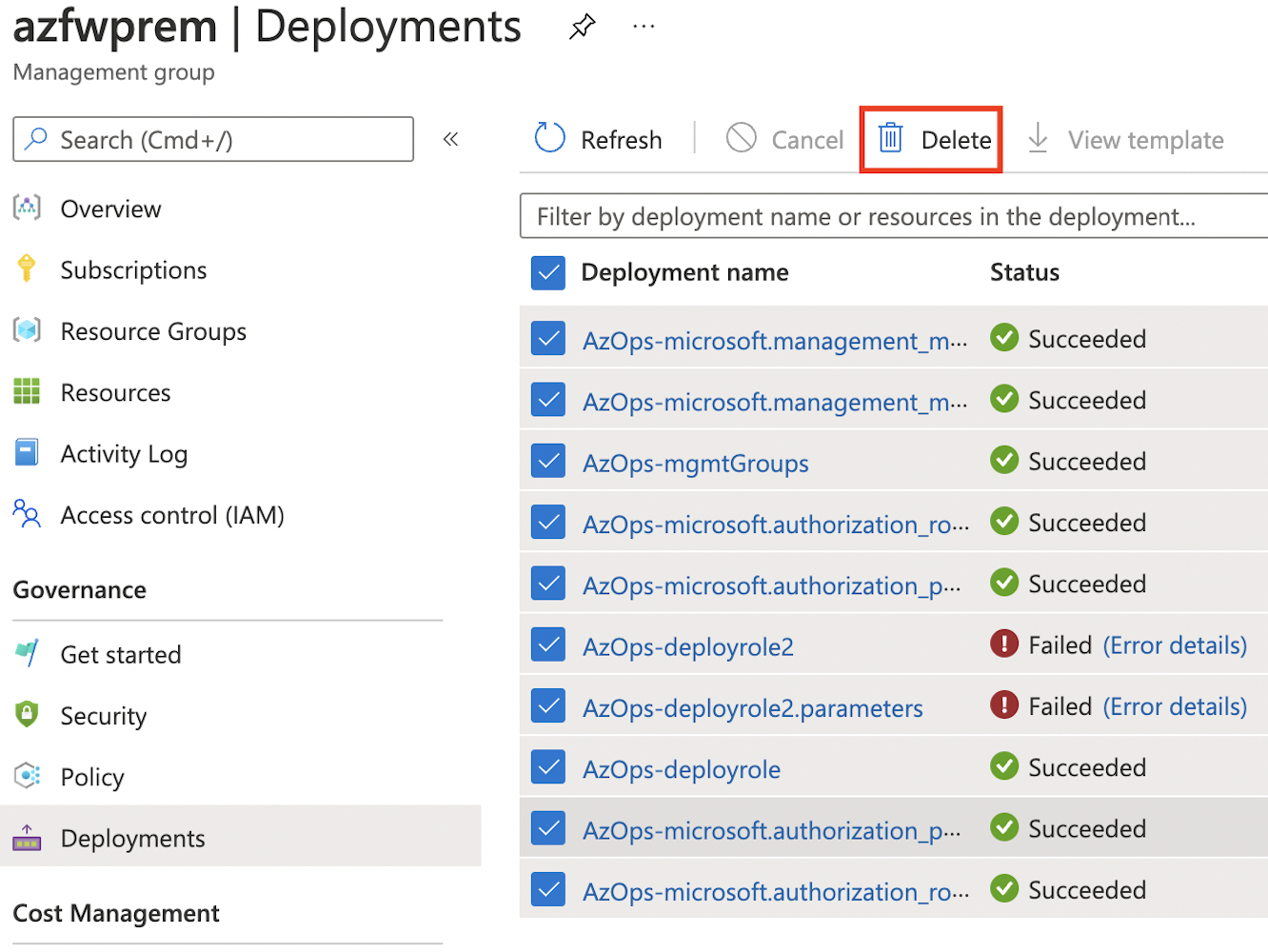
Task: Click the Delete button
Action: coord(931,139)
